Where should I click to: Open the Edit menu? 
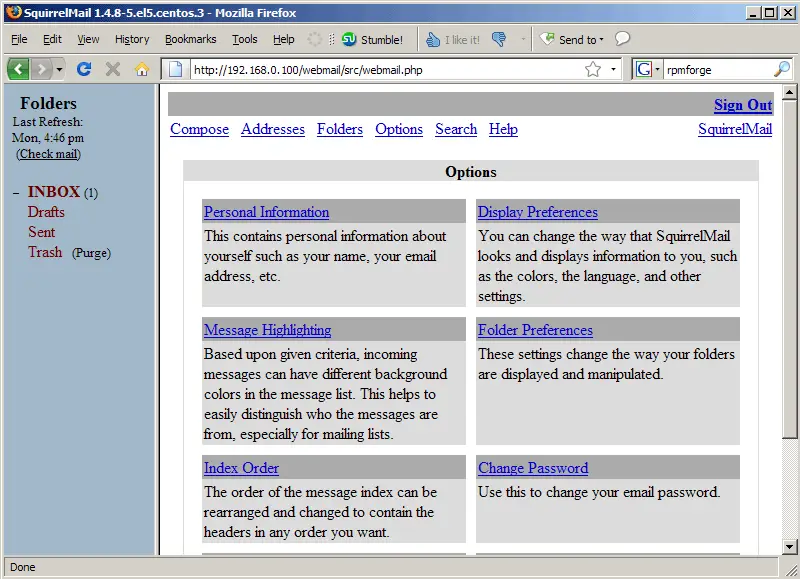52,39
